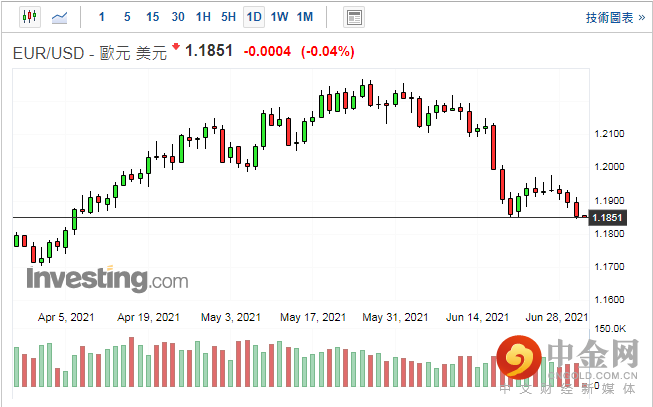Choose the 1W weekly timeframe

pyautogui.click(x=279, y=17)
